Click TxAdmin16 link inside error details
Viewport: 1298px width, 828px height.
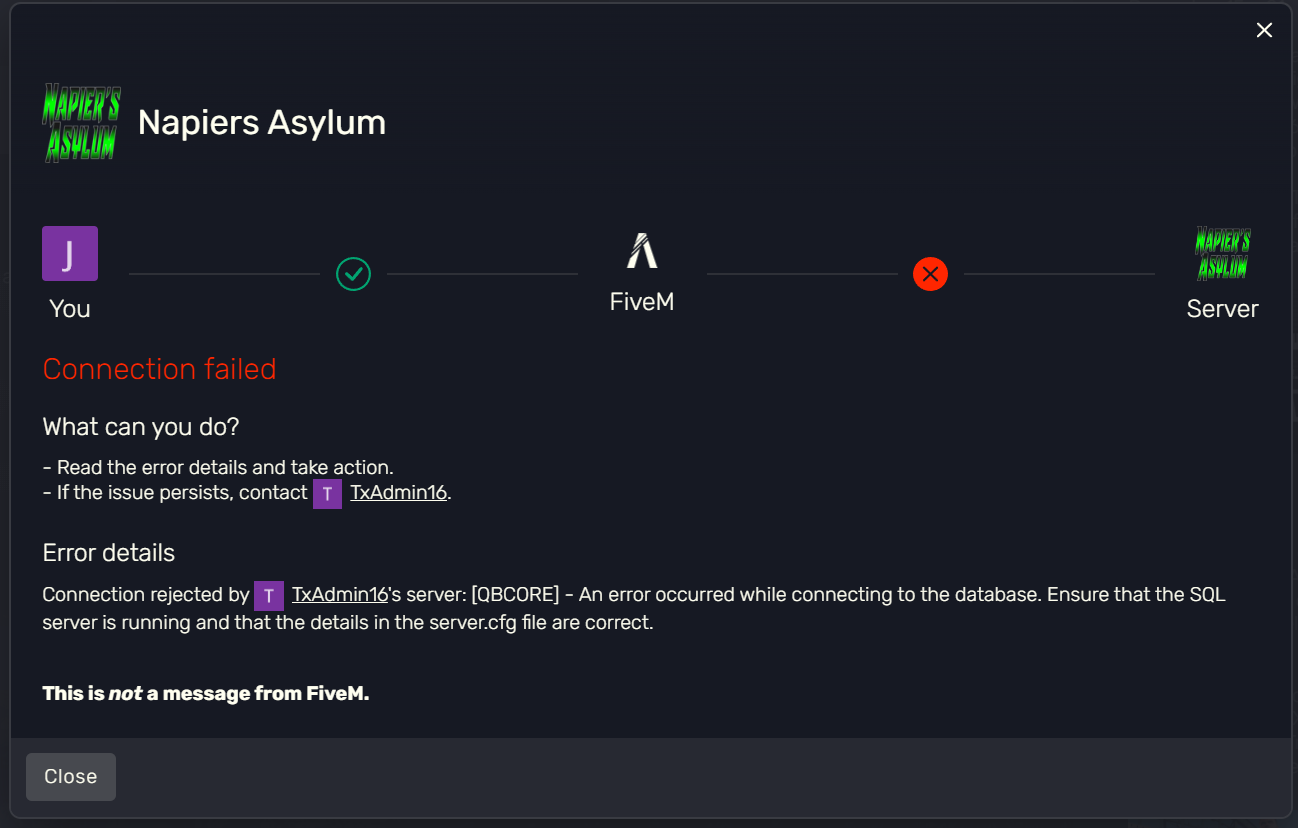(339, 594)
